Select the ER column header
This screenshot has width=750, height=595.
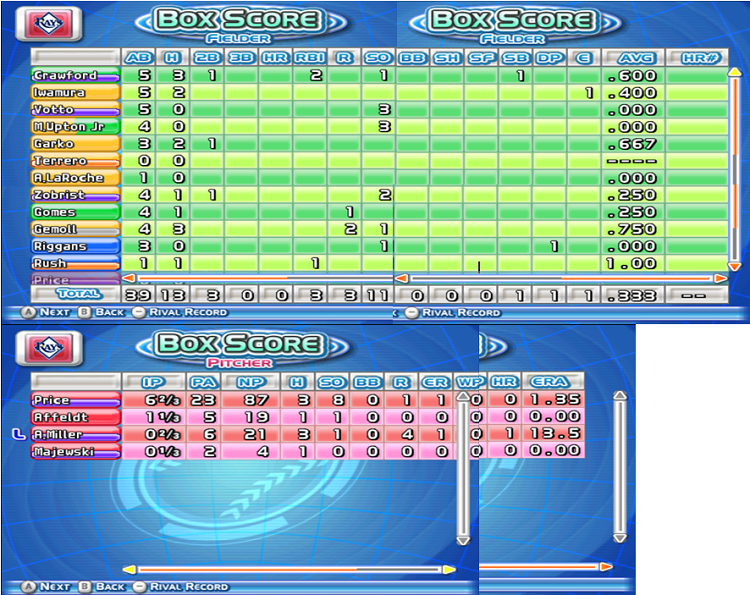click(435, 382)
